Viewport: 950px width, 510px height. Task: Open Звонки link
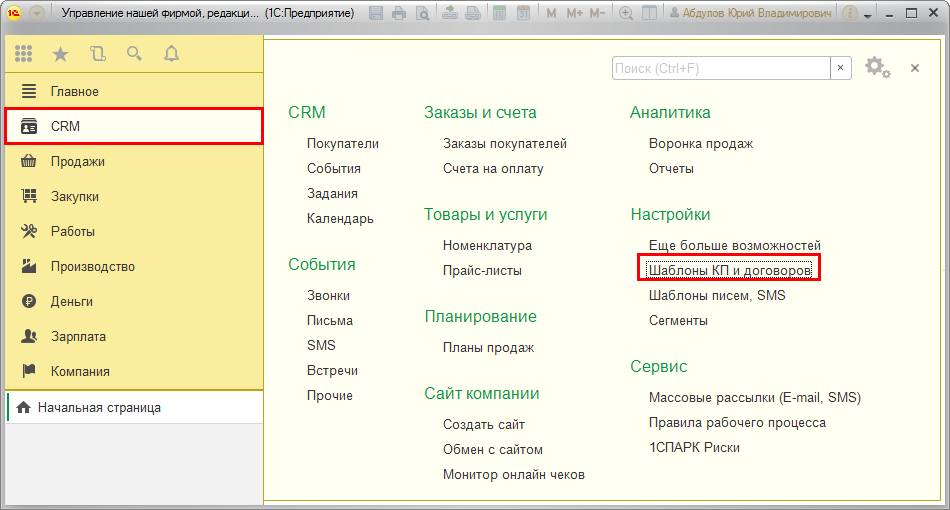328,296
